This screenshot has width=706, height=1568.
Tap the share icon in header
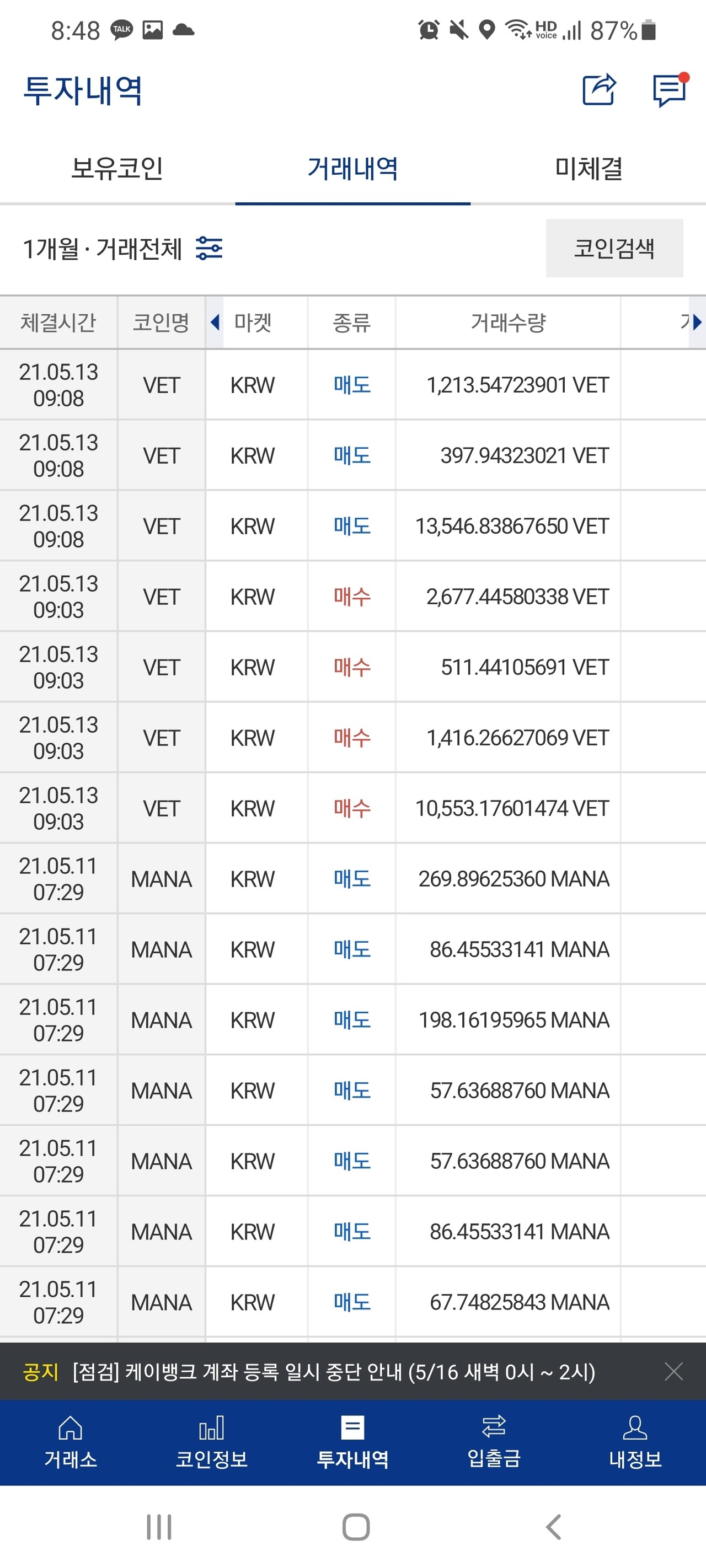click(599, 90)
